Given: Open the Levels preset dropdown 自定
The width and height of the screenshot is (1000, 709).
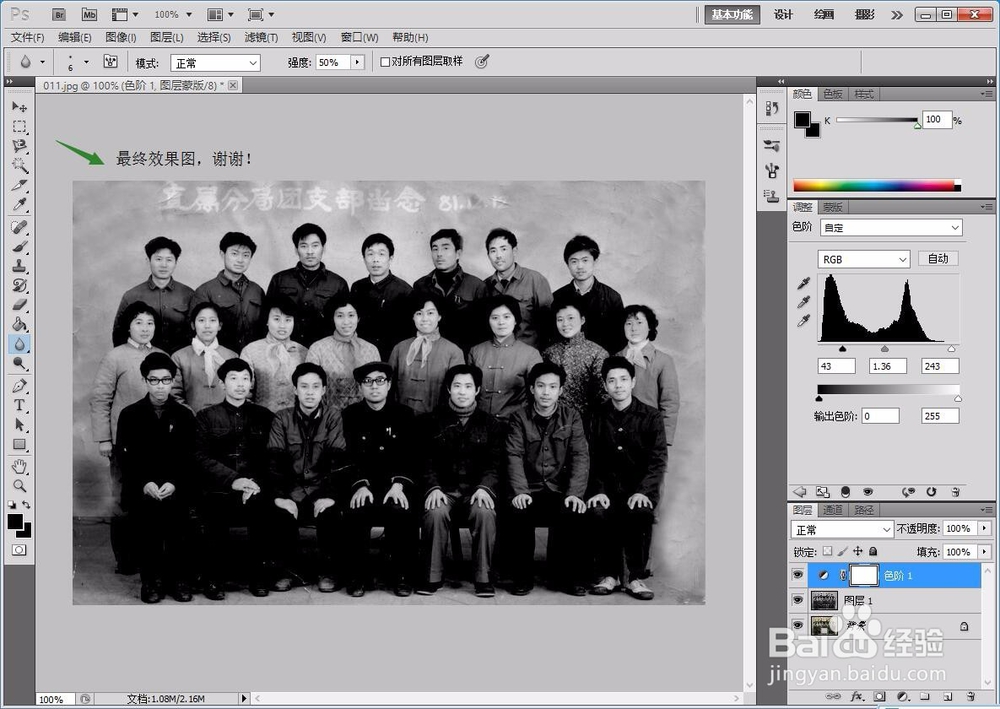Looking at the screenshot, I should [x=891, y=228].
